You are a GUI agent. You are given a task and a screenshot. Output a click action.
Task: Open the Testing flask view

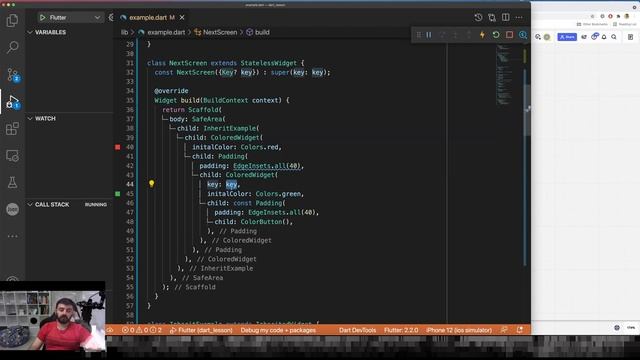tap(12, 182)
